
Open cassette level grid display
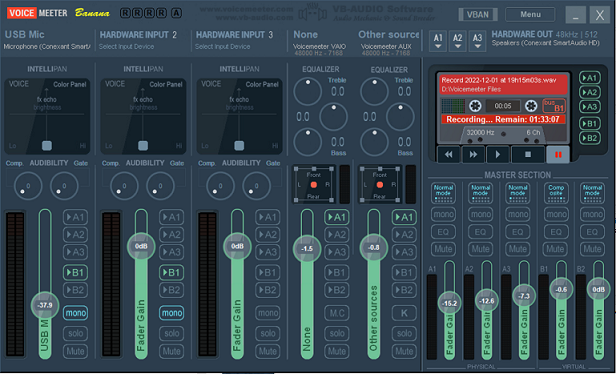pos(453,106)
